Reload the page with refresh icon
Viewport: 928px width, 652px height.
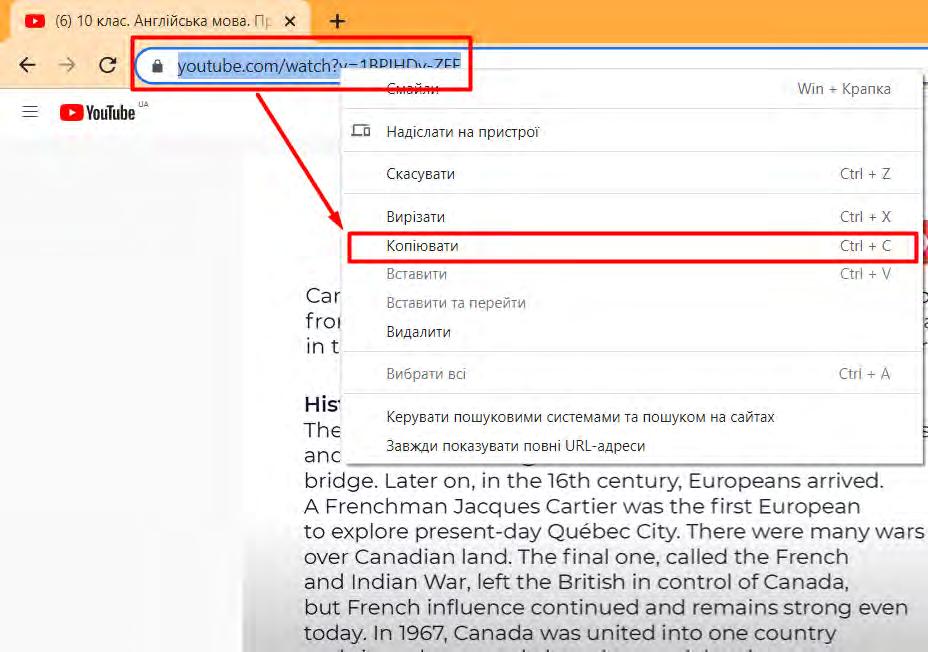point(108,64)
